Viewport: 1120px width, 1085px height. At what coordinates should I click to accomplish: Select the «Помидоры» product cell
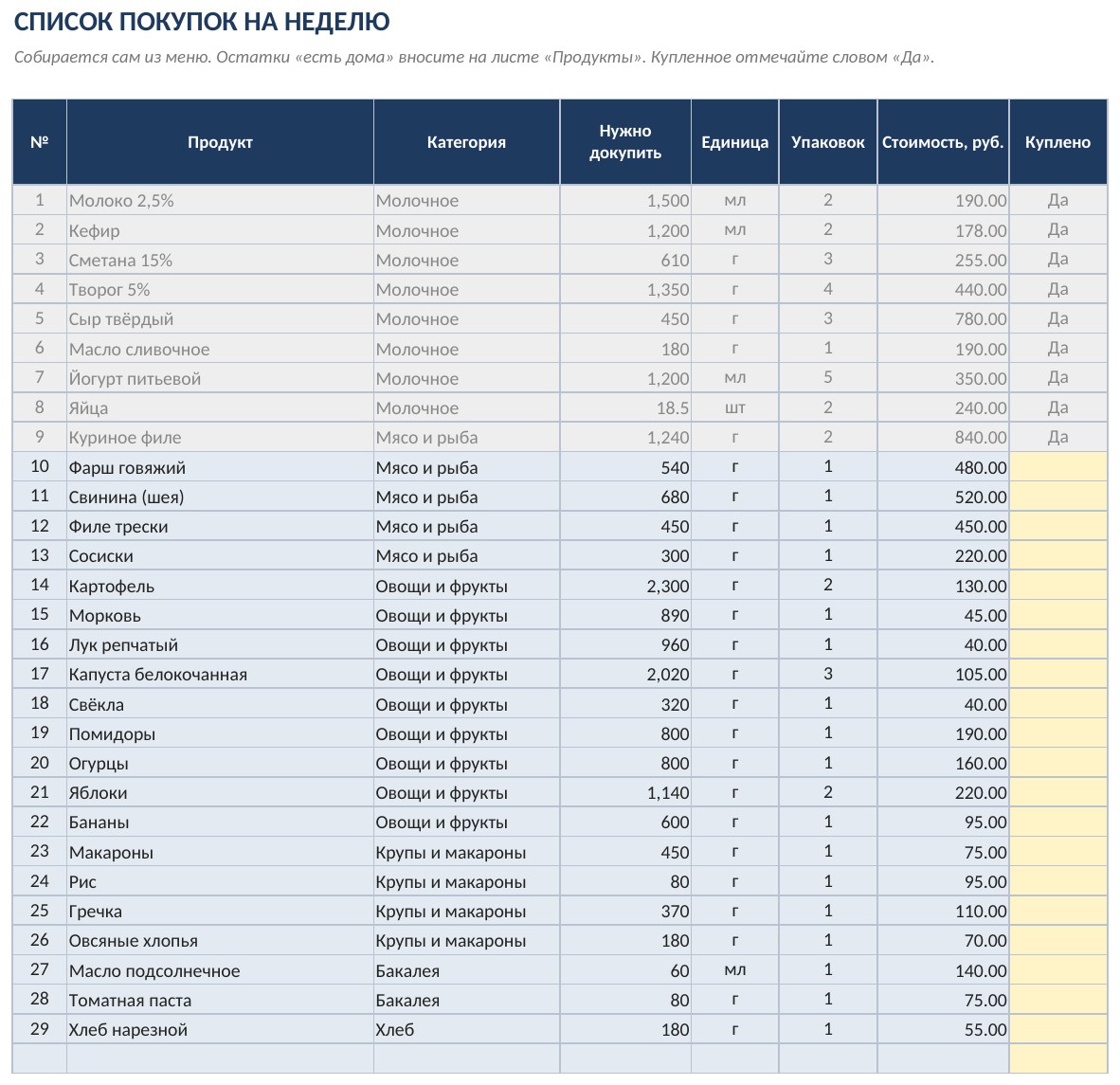(220, 733)
